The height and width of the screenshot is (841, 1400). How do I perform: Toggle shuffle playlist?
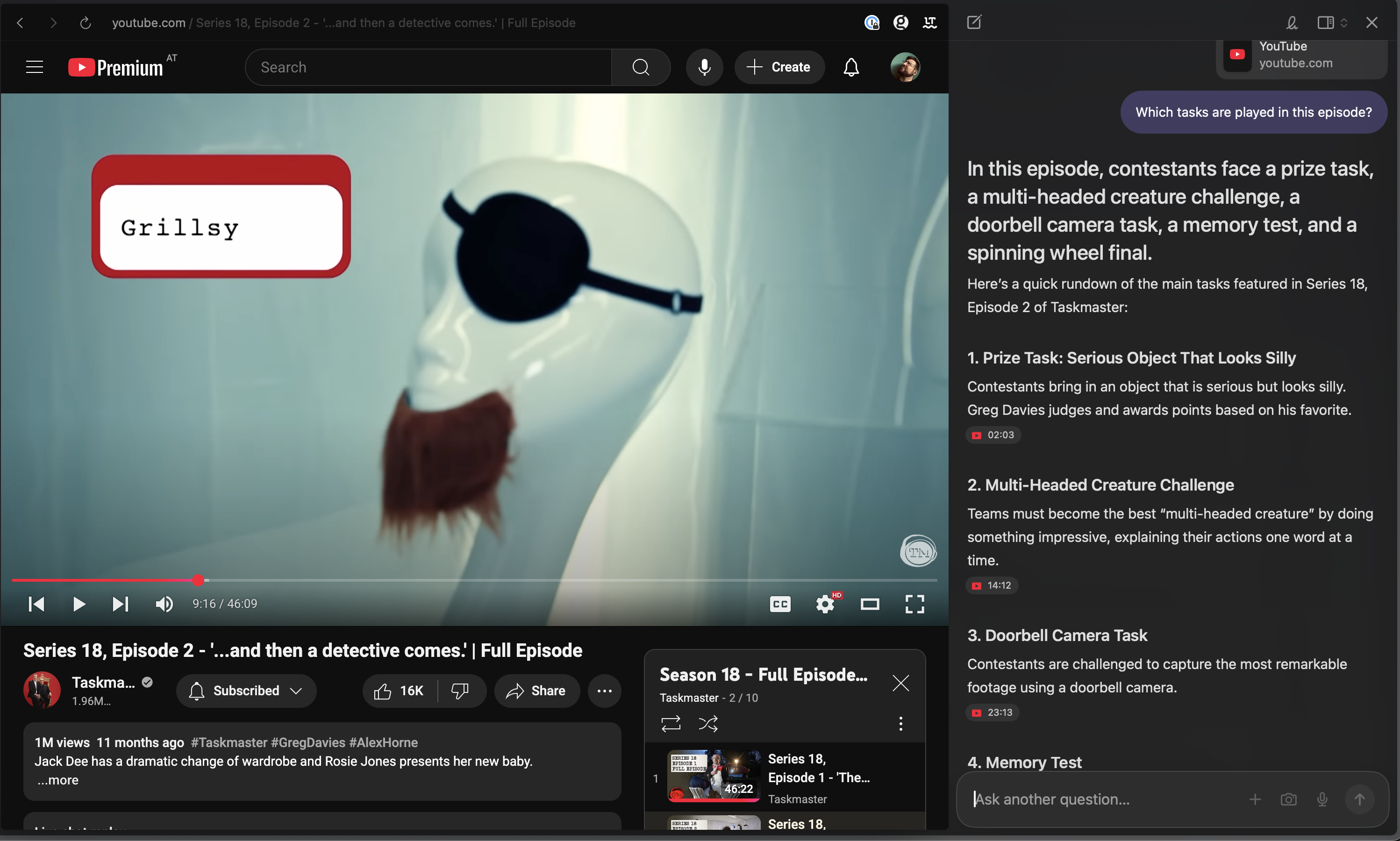tap(708, 724)
